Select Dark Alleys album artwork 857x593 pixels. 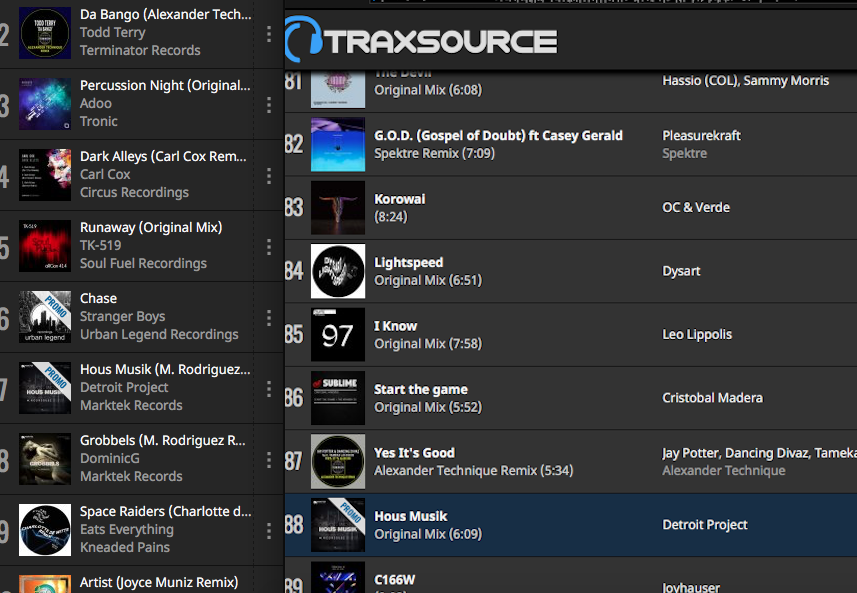click(45, 175)
